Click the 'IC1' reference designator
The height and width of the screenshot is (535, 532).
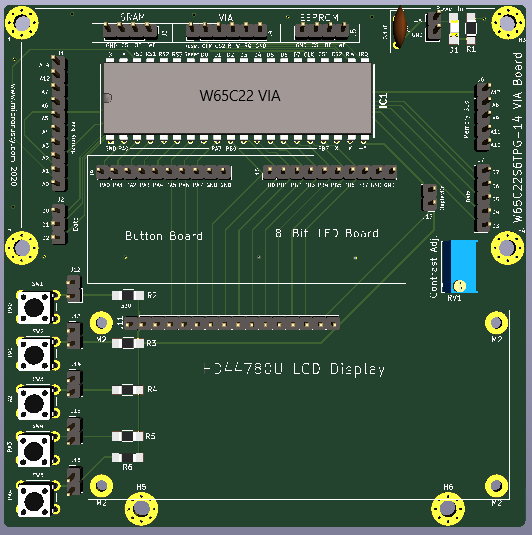[384, 101]
